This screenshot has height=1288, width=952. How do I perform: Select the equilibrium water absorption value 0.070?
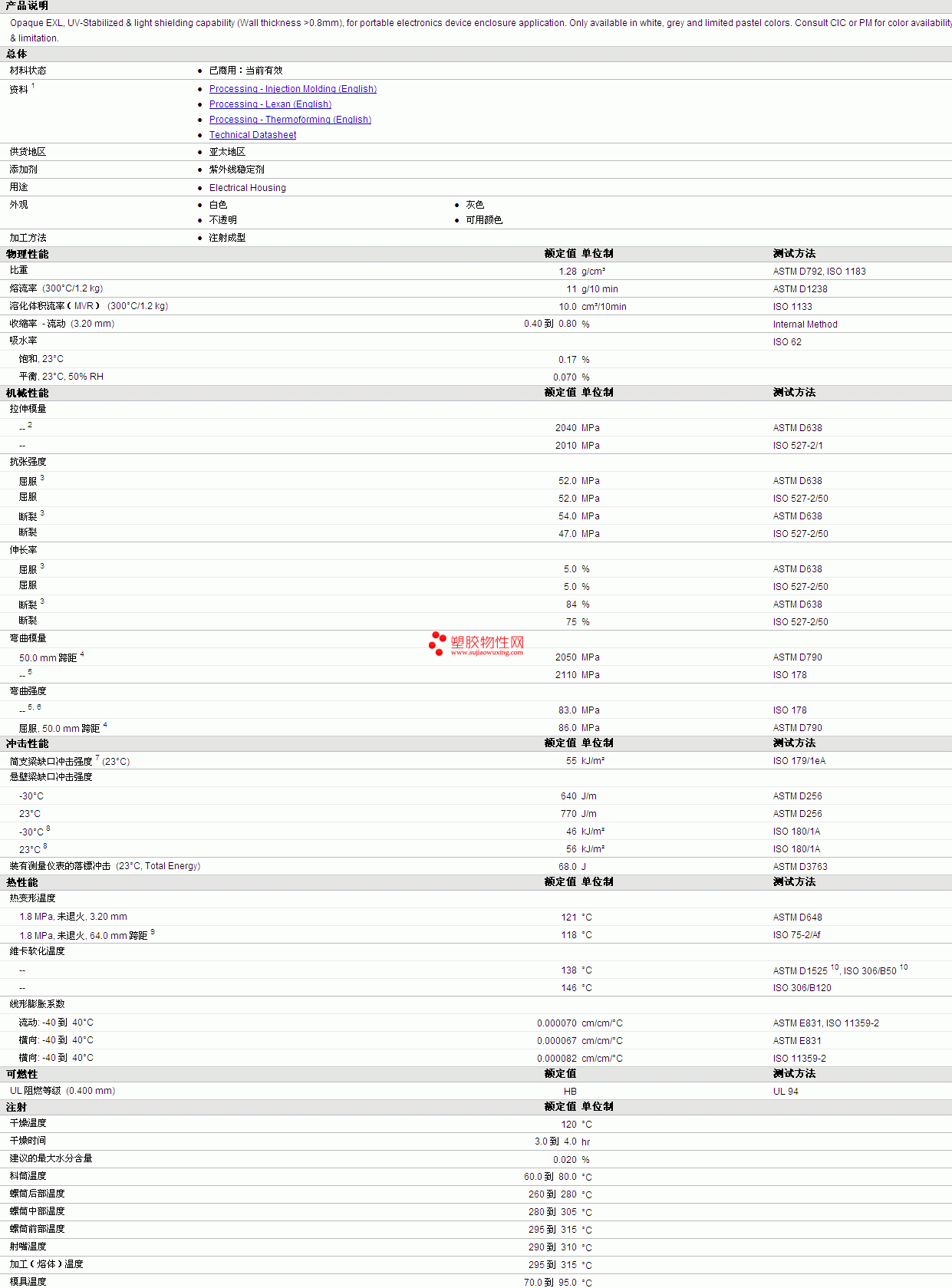tap(565, 377)
